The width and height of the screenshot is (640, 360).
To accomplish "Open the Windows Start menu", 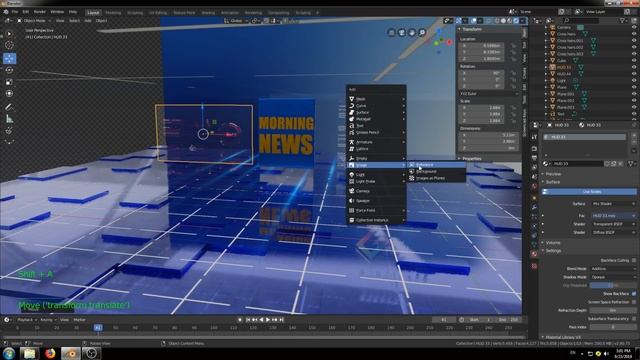I will (9, 353).
